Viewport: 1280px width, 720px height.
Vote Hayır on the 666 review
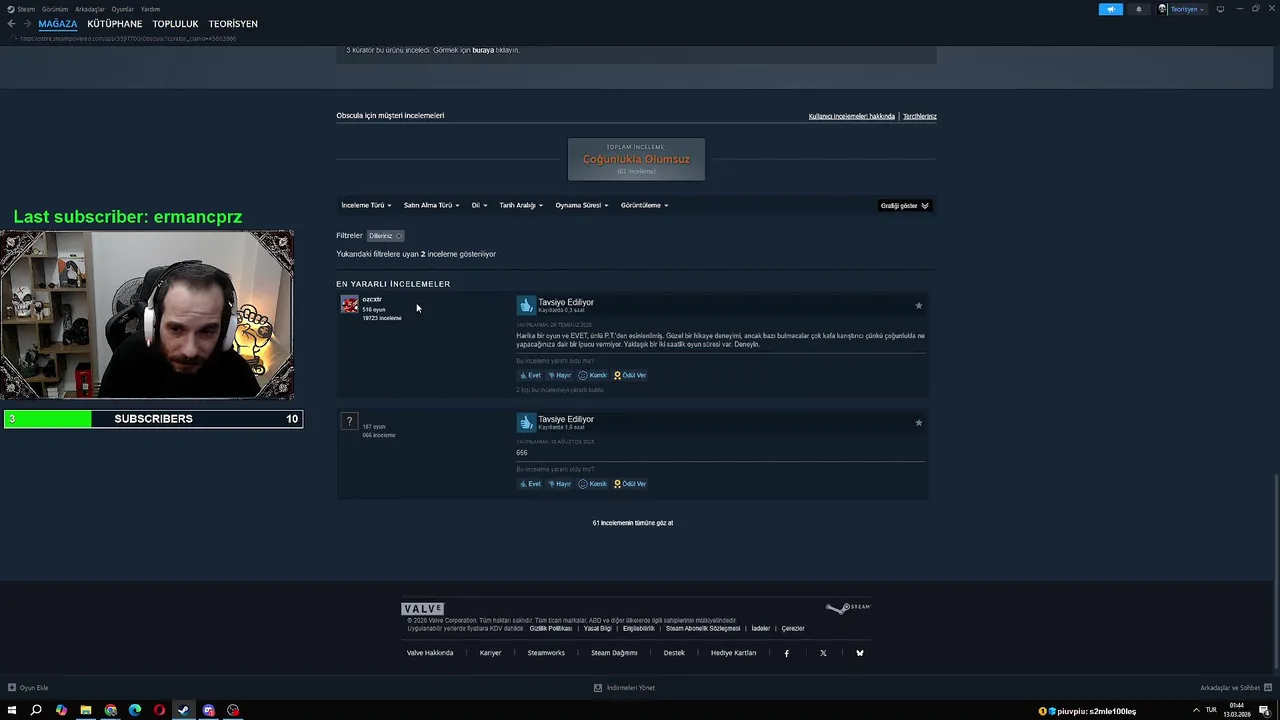tap(559, 484)
